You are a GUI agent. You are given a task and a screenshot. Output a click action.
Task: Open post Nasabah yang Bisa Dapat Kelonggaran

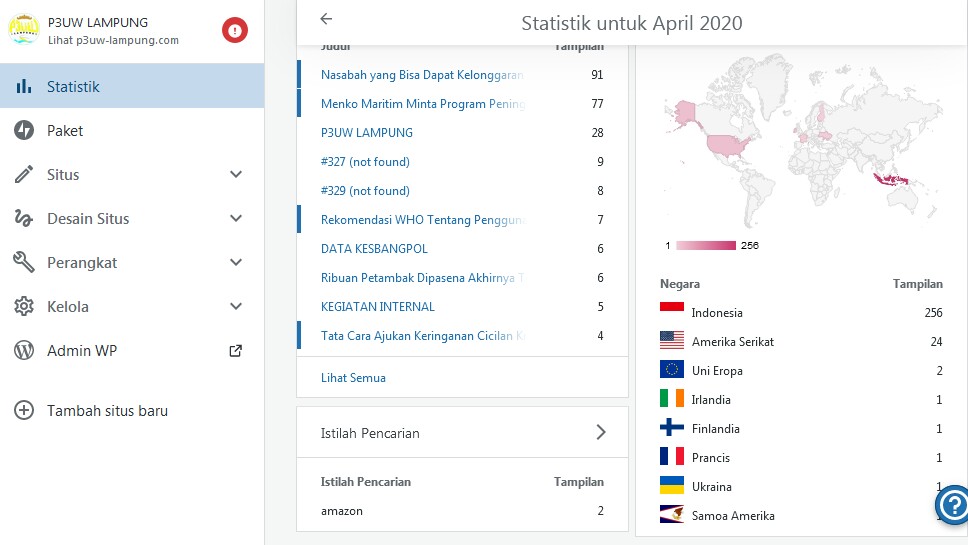[x=422, y=75]
